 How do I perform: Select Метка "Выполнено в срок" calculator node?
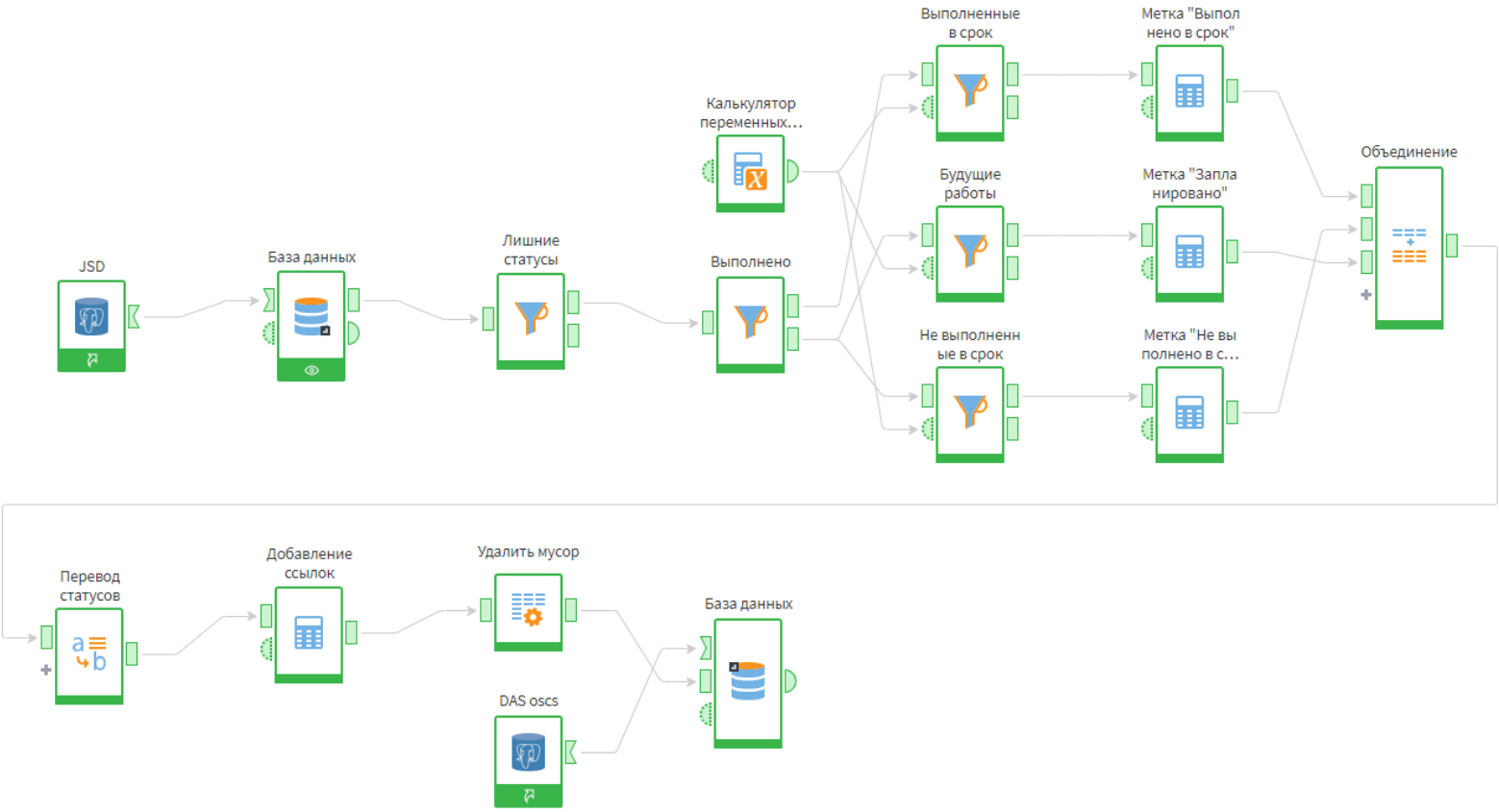pyautogui.click(x=1189, y=93)
